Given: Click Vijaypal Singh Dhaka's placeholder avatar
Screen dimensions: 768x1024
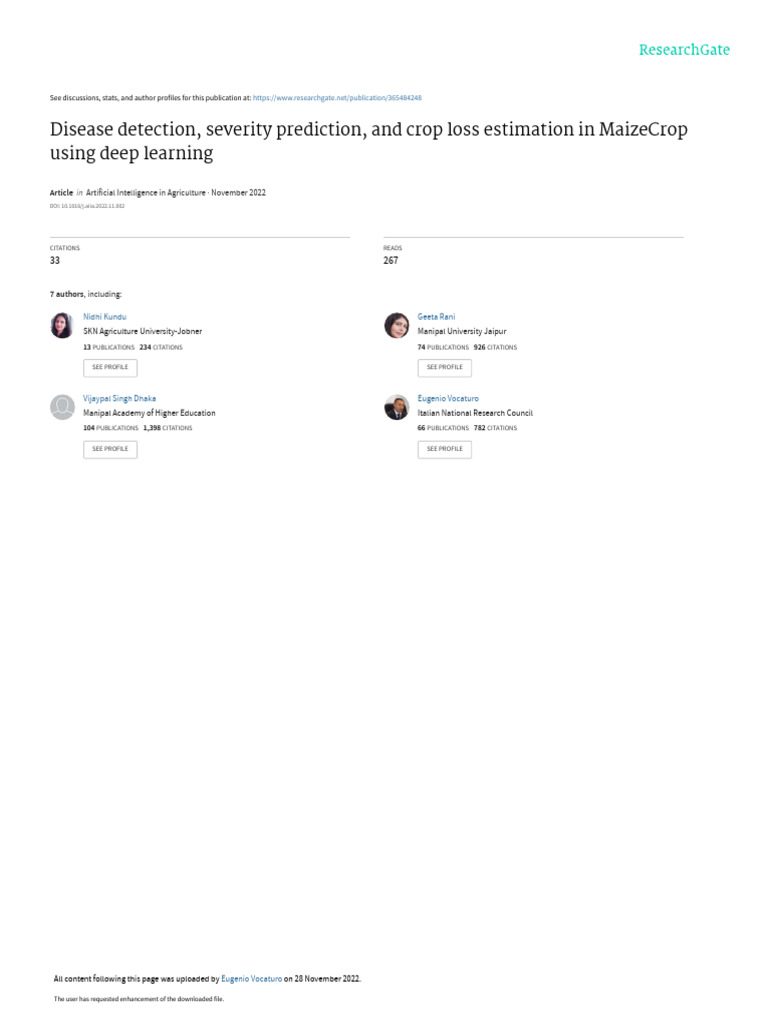Looking at the screenshot, I should [62, 407].
